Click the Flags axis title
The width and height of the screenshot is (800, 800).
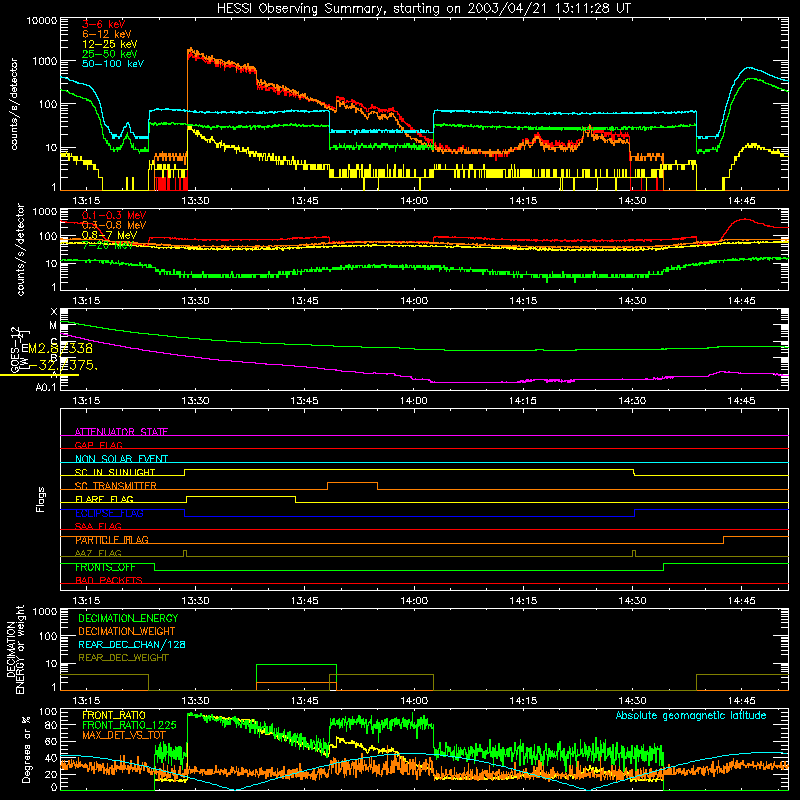coord(41,499)
